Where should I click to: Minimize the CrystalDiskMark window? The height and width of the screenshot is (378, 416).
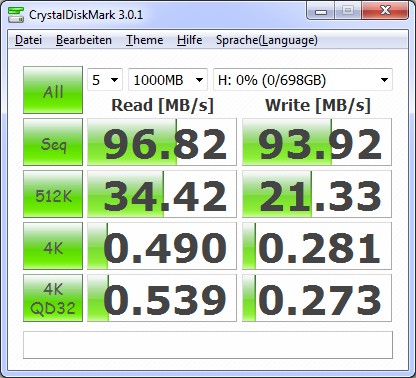(321, 11)
